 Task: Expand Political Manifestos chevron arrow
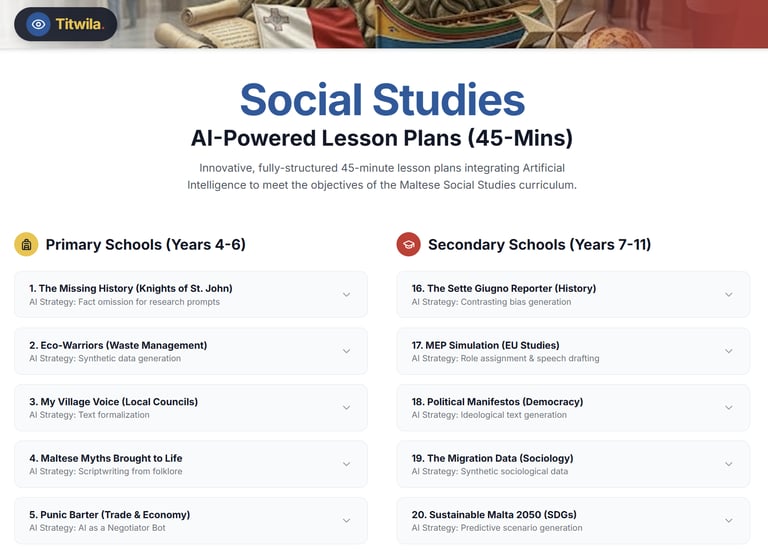click(728, 407)
